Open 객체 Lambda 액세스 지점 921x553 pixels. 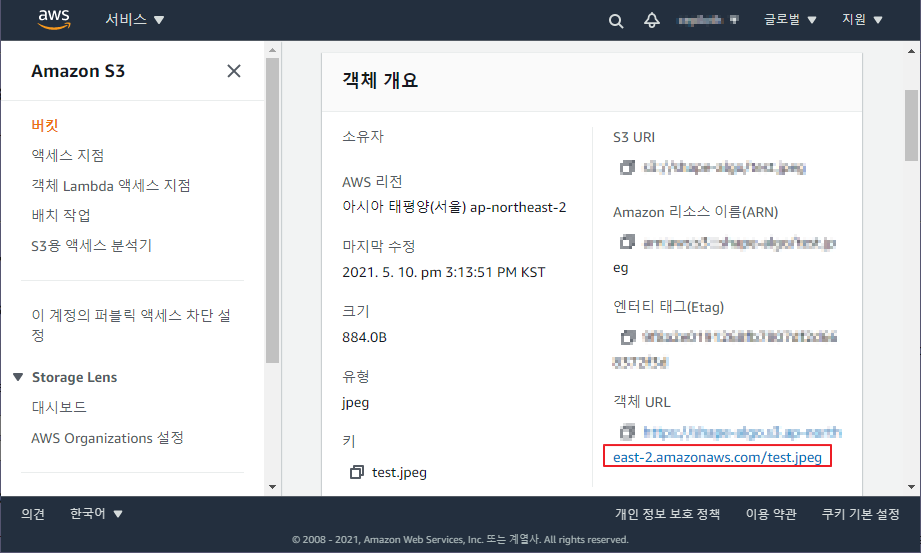(x=111, y=185)
